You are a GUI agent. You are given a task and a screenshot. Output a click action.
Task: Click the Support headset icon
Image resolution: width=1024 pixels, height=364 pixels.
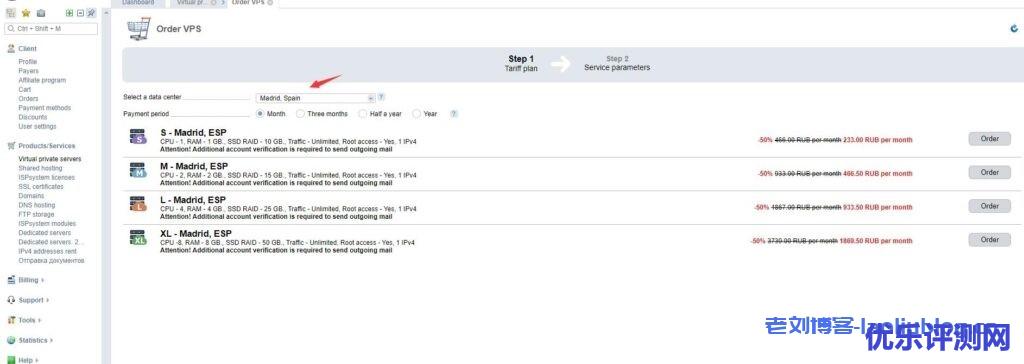[x=11, y=300]
